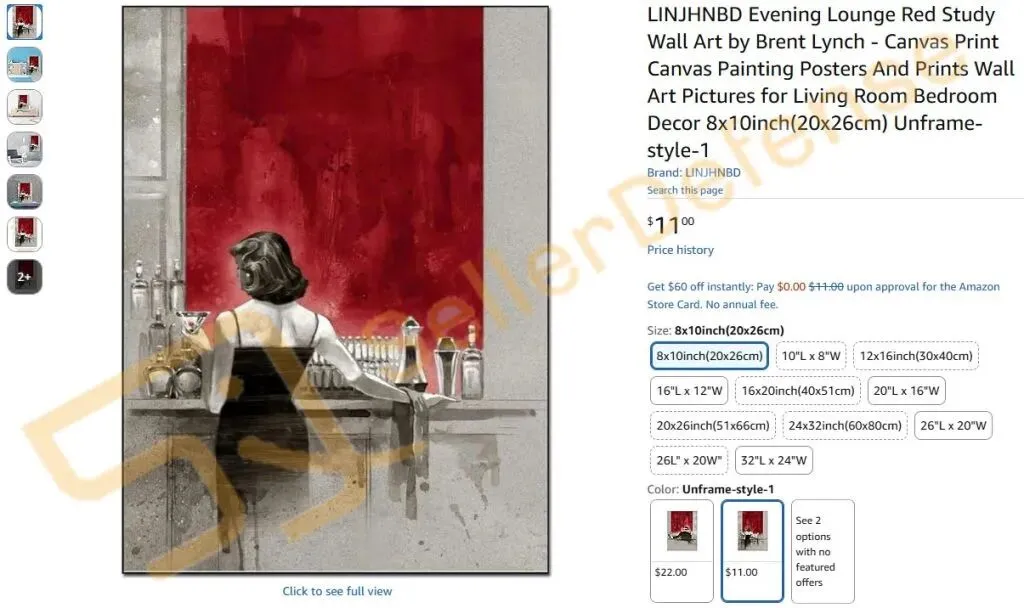Pick the 16"L x 12"W size option
The height and width of the screenshot is (608, 1024).
click(689, 391)
